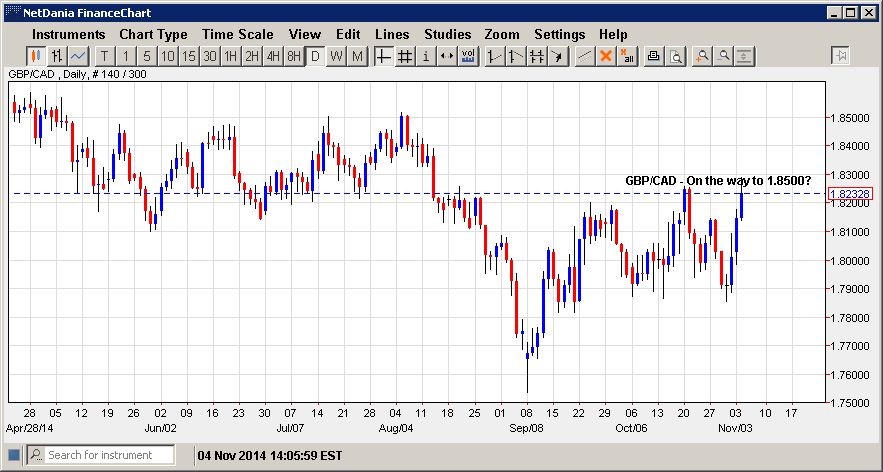
Task: Toggle the info 'i' box icon
Action: [426, 56]
